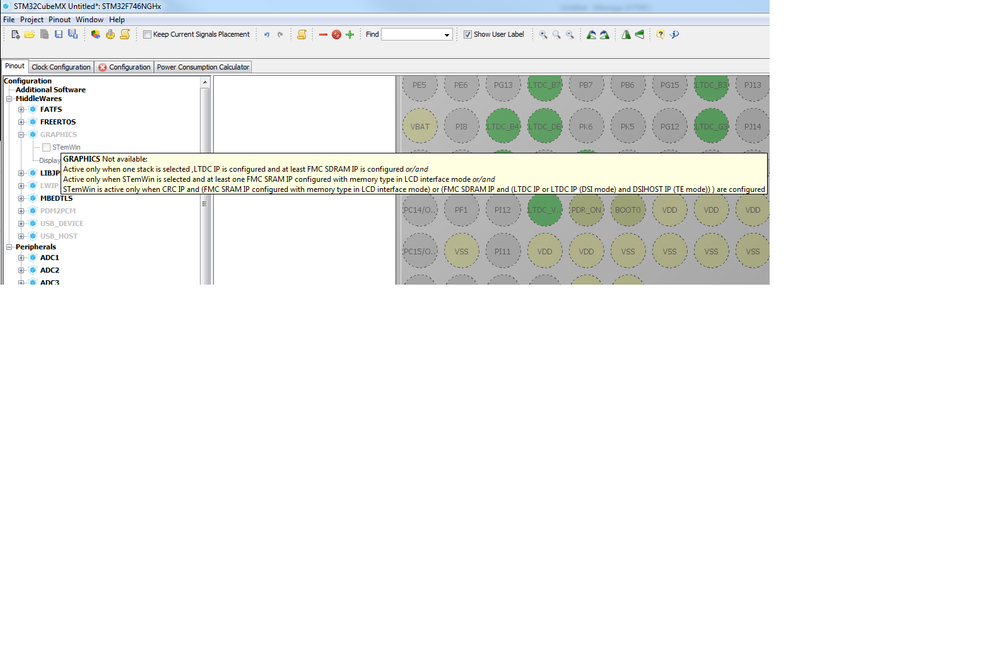Toggle Keep Current Signals Placement checkbox
Screen dimensions: 998x645
coord(147,34)
